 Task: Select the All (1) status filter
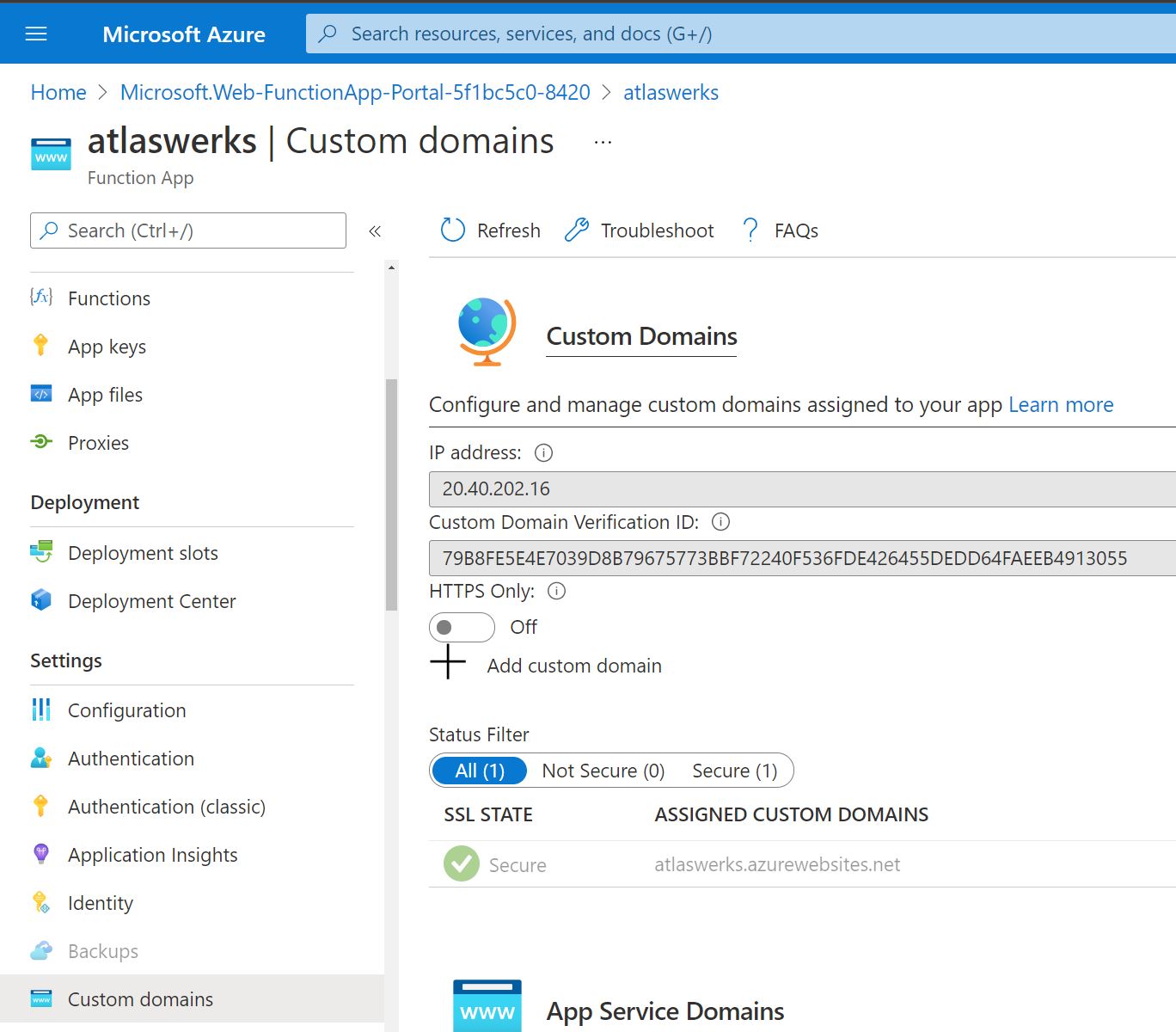(480, 771)
